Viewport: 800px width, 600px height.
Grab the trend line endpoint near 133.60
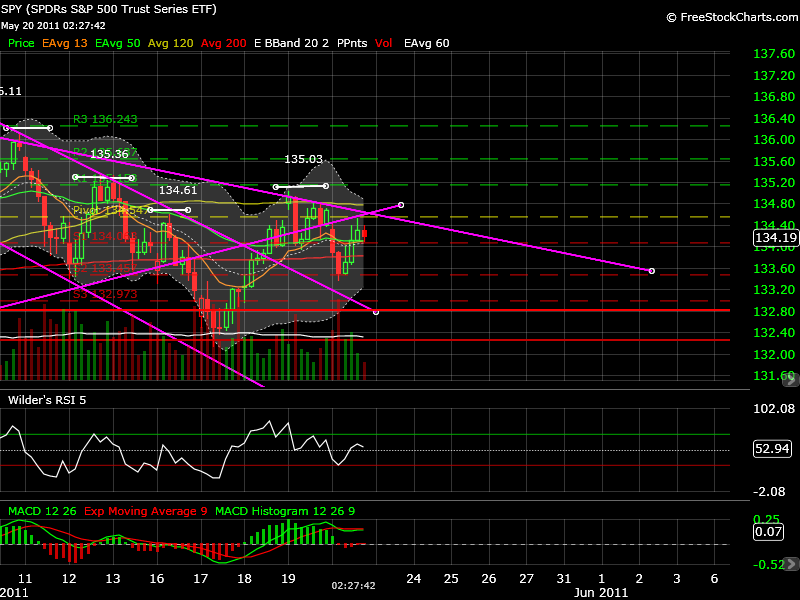[652, 271]
